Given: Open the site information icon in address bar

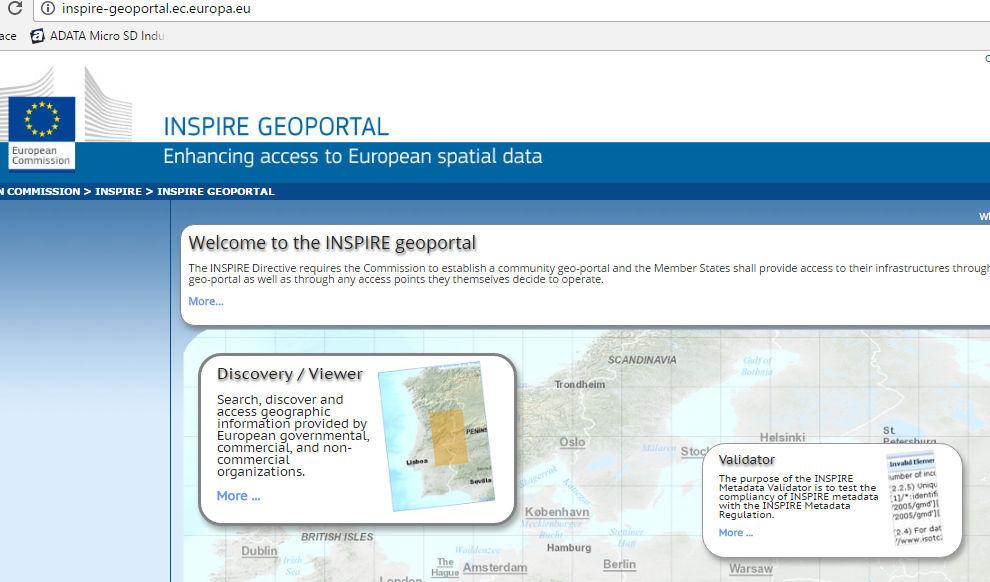Looking at the screenshot, I should (47, 9).
